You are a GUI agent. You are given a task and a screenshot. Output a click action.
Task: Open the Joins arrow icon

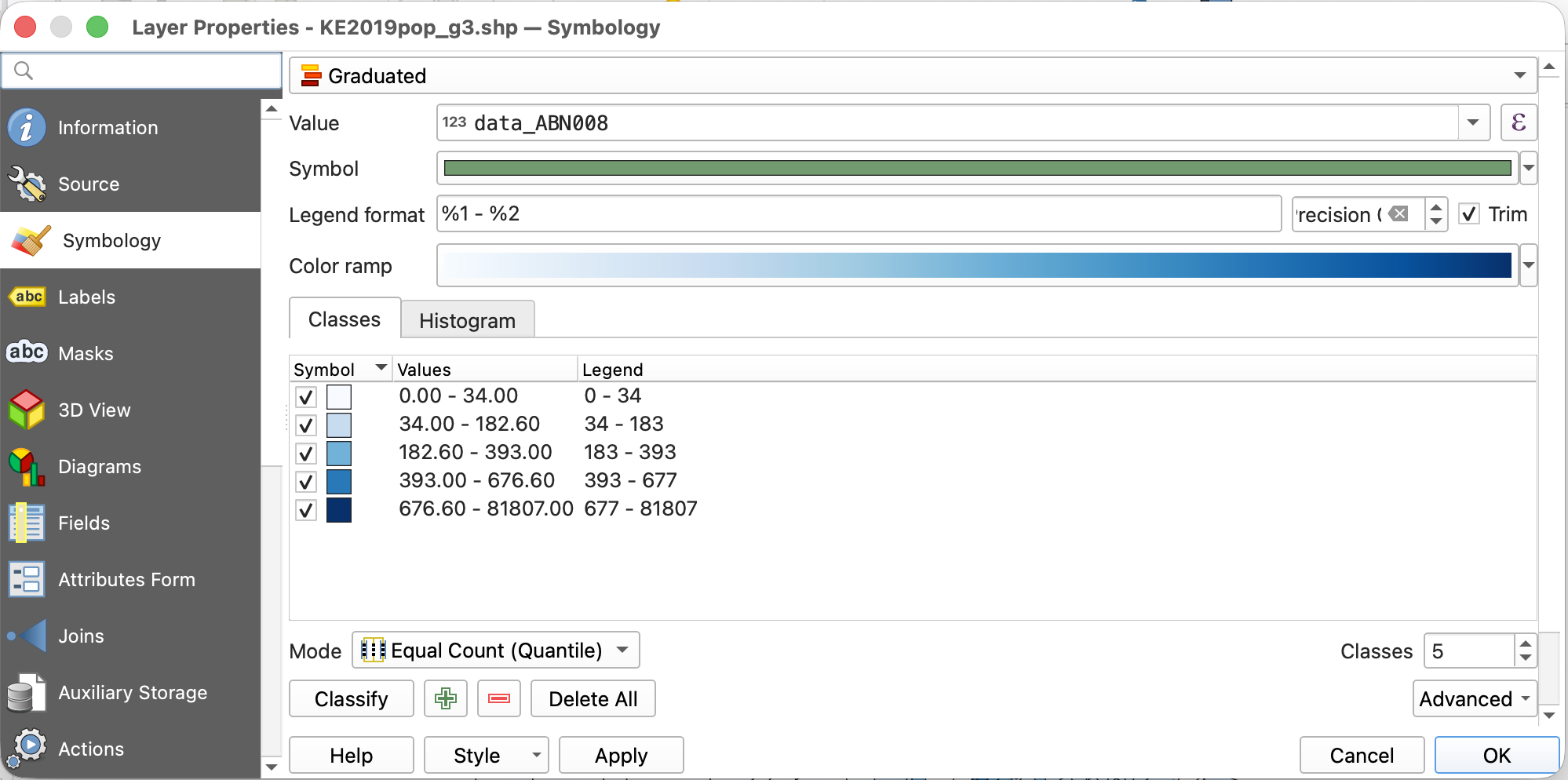28,636
